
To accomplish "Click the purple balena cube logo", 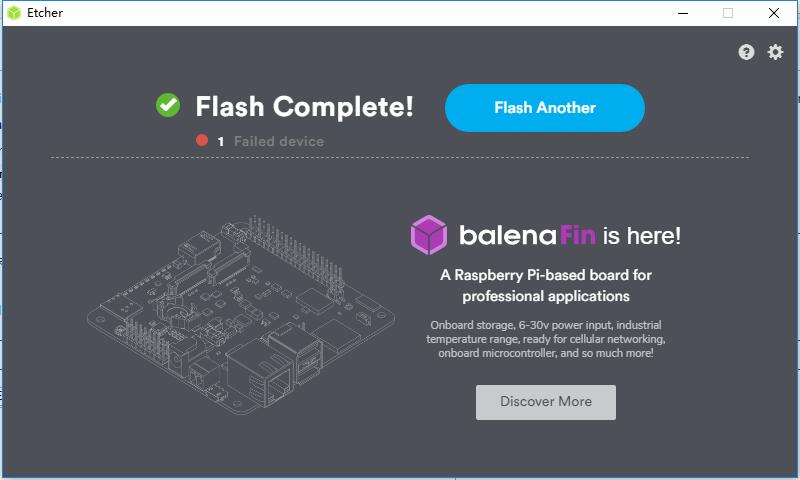I will (x=428, y=235).
